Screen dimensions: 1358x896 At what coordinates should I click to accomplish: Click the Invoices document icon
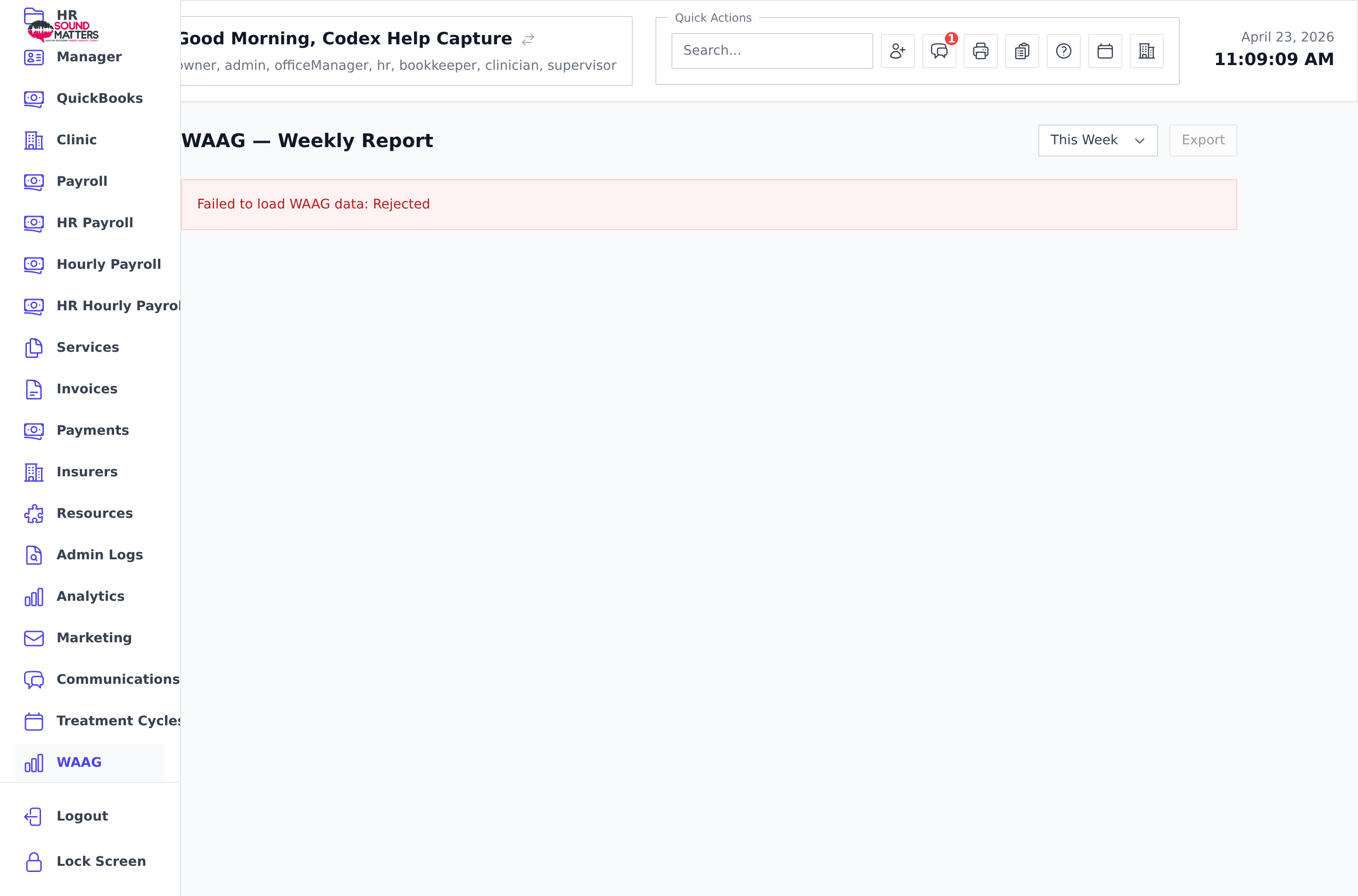[33, 389]
